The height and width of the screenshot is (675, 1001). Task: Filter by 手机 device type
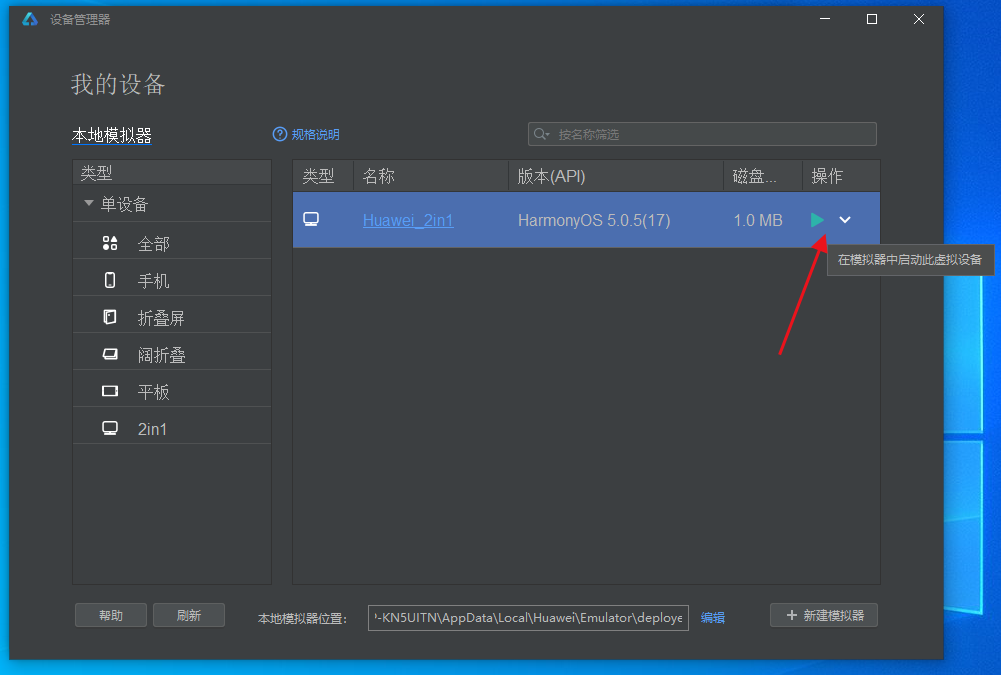pos(153,281)
